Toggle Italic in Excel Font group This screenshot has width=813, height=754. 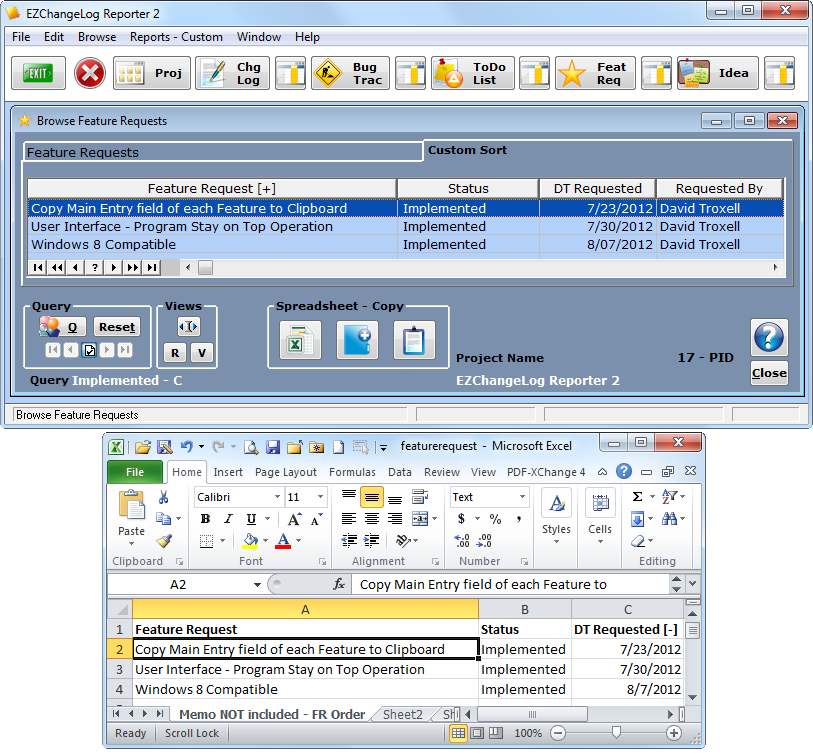click(x=228, y=519)
